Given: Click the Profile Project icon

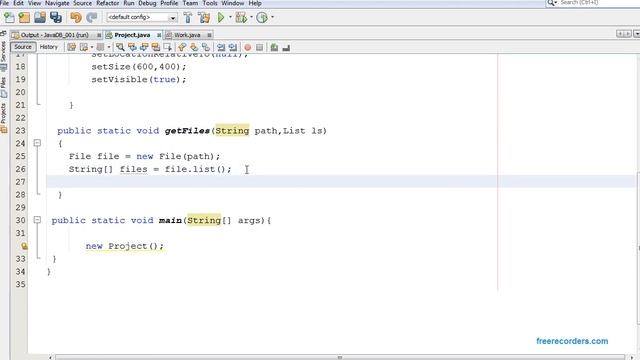Looking at the screenshot, I should pos(262,18).
